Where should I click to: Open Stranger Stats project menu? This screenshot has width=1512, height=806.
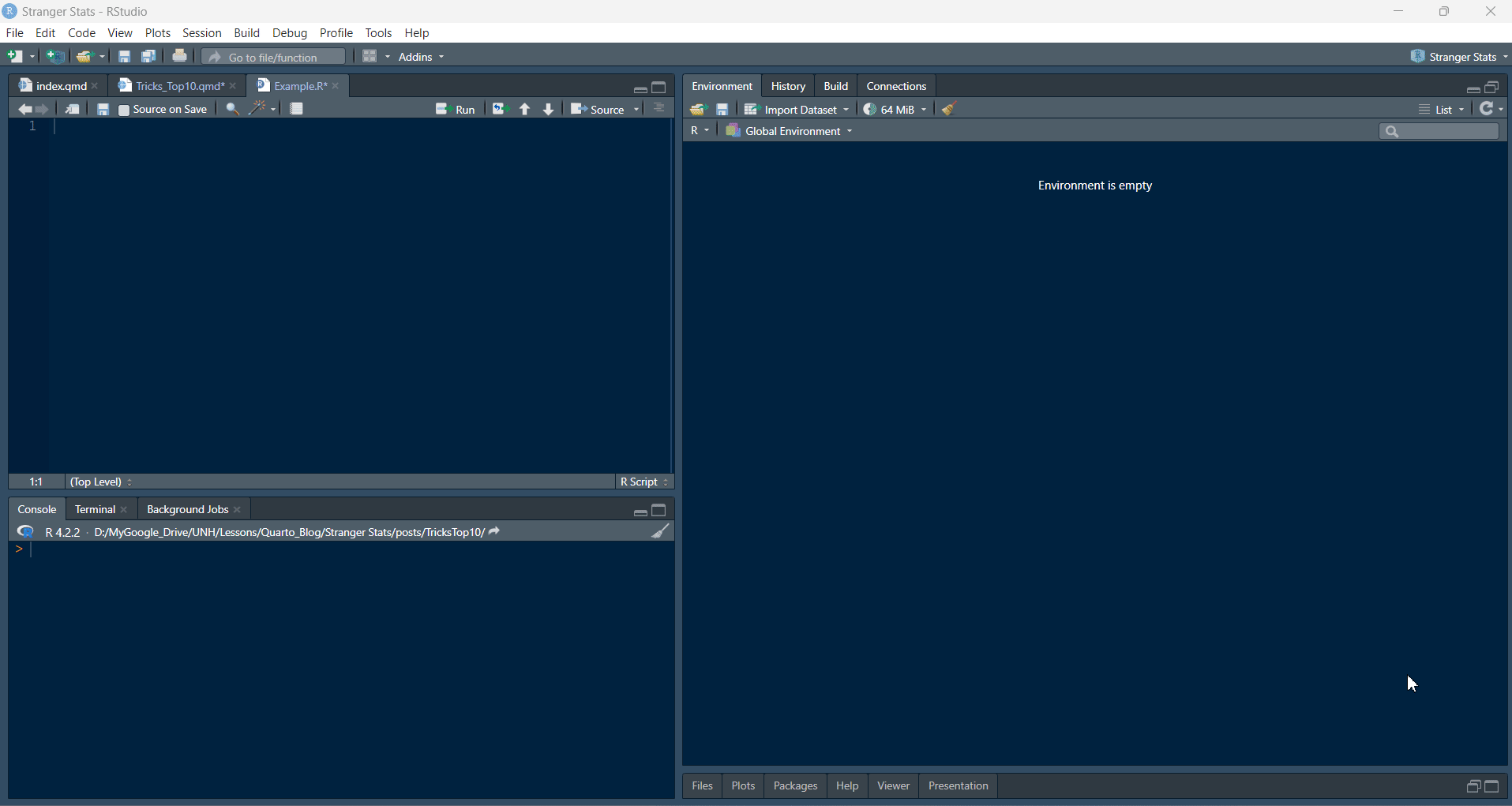click(1459, 57)
